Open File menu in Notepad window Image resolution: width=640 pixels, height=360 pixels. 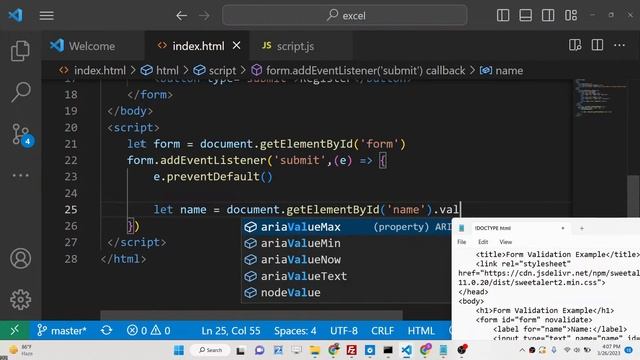[462, 242]
